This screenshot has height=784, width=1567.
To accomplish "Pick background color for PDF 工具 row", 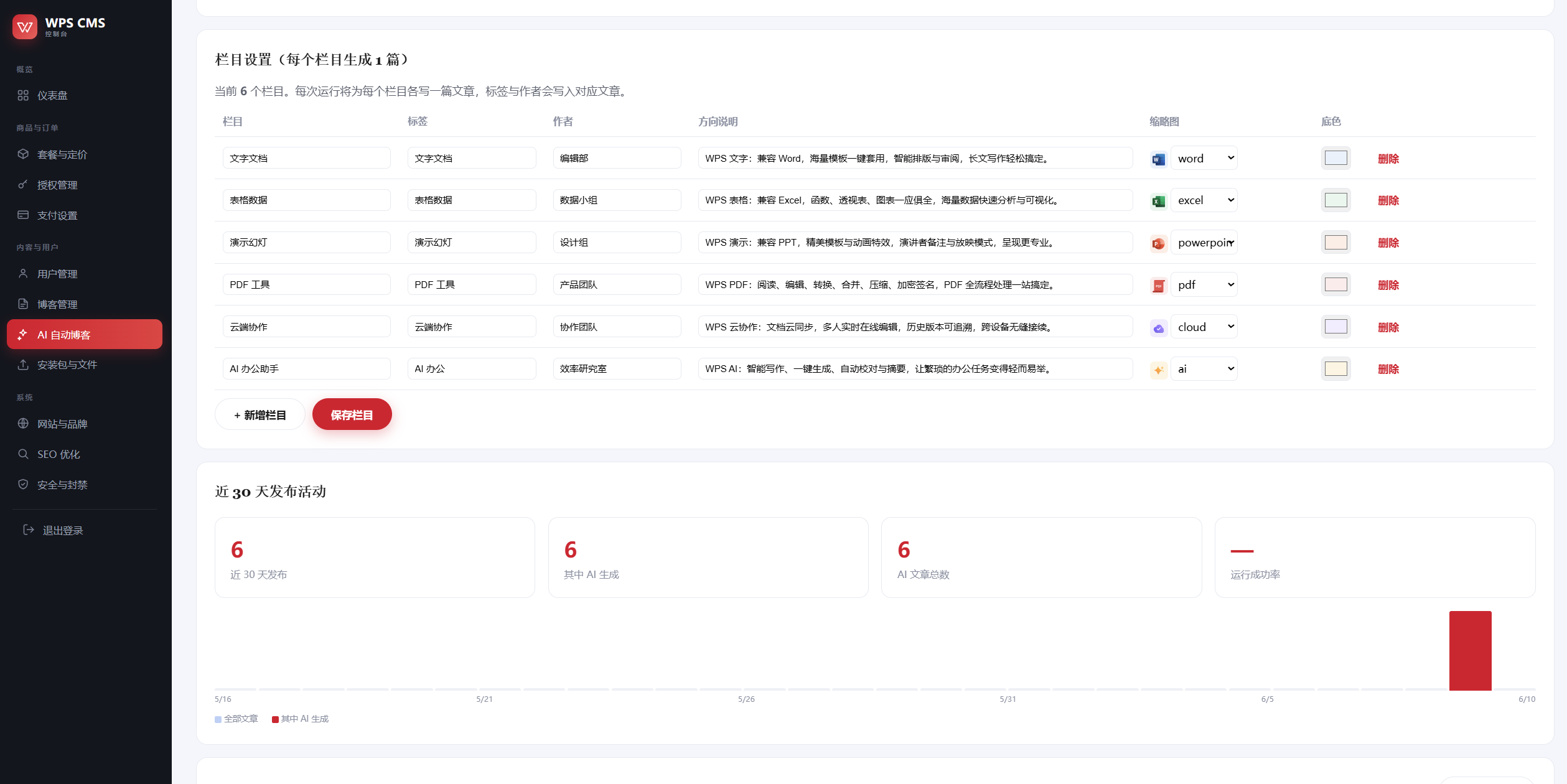I will pyautogui.click(x=1335, y=284).
